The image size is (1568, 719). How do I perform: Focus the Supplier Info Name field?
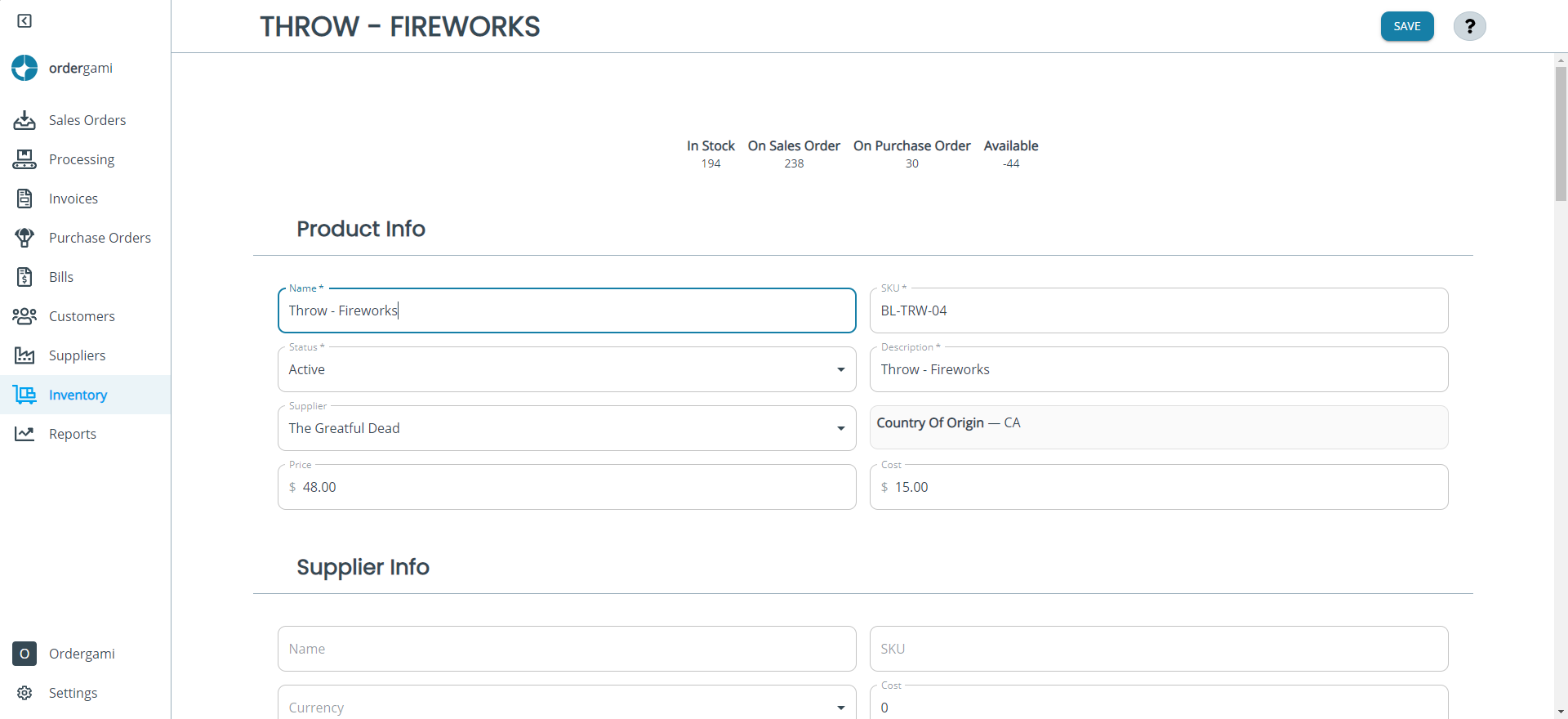(x=567, y=649)
